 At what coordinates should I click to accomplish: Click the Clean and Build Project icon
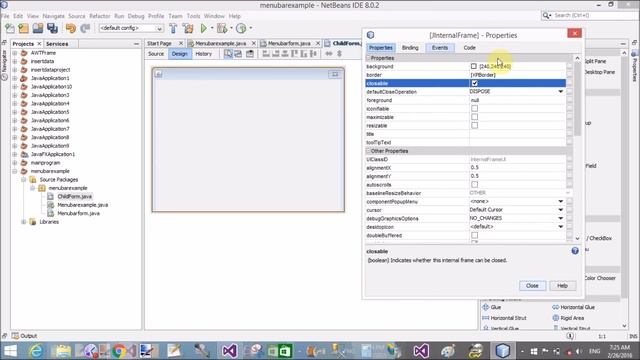click(x=188, y=28)
